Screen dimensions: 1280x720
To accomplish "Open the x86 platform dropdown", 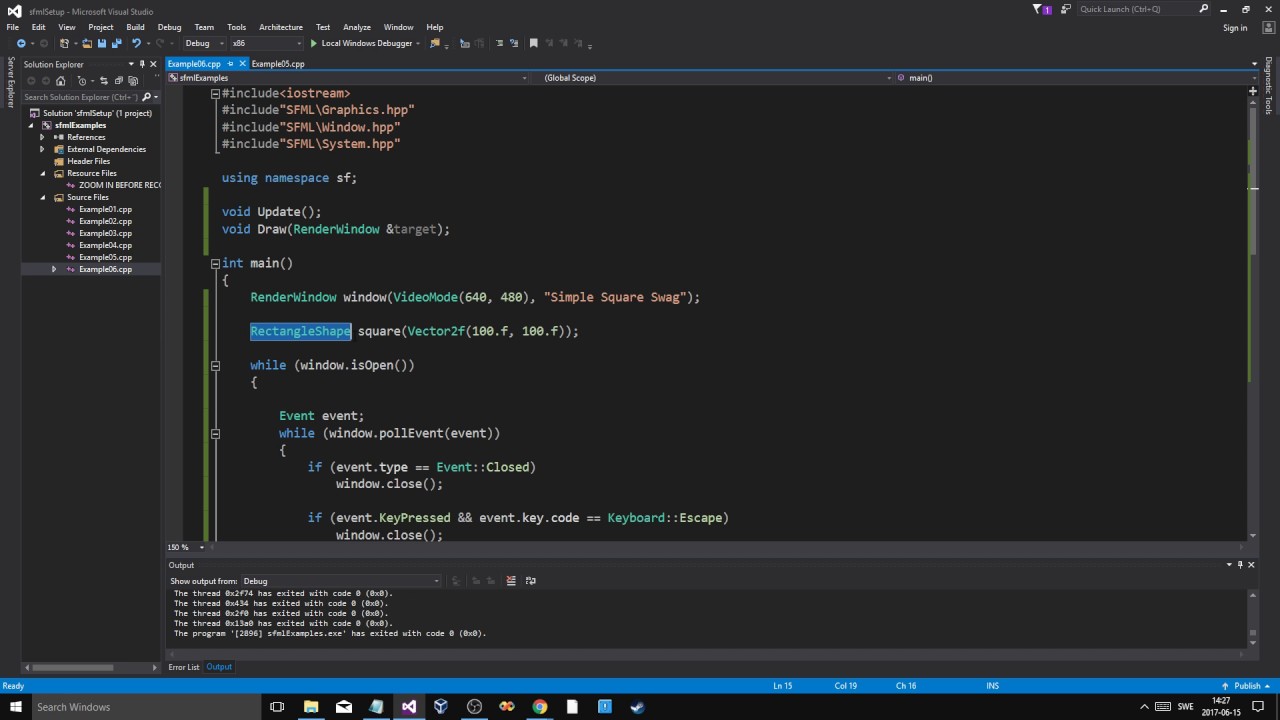I will (267, 43).
